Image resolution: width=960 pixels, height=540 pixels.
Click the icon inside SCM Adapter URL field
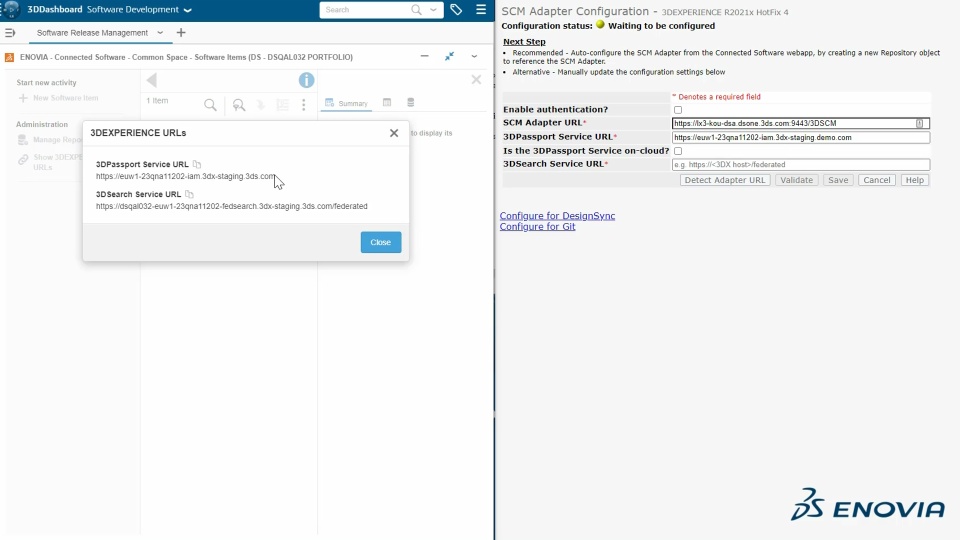tap(920, 123)
